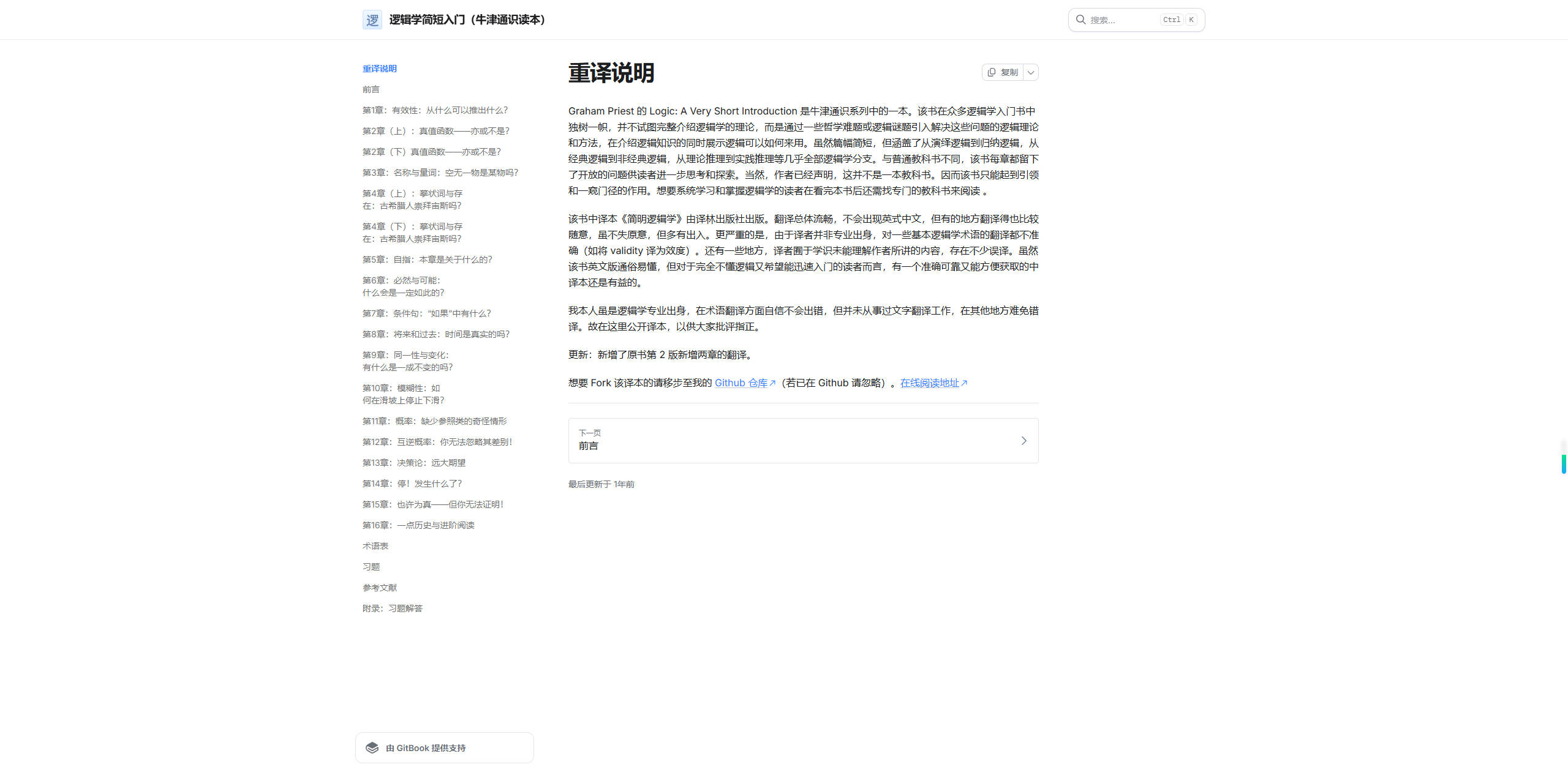Image resolution: width=1568 pixels, height=778 pixels.
Task: Open 第9章：同一性与变化 chapter
Action: point(407,361)
